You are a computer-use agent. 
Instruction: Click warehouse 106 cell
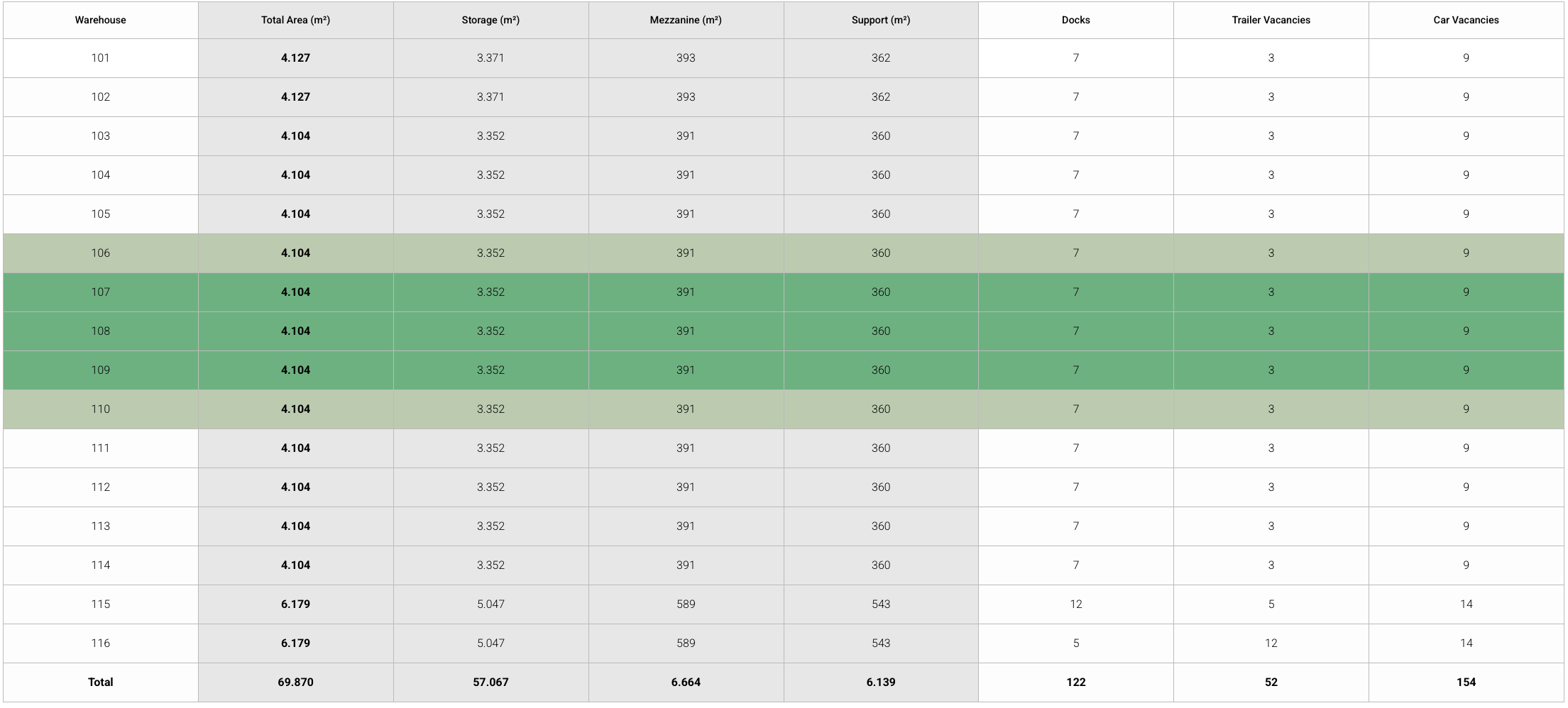coord(100,253)
